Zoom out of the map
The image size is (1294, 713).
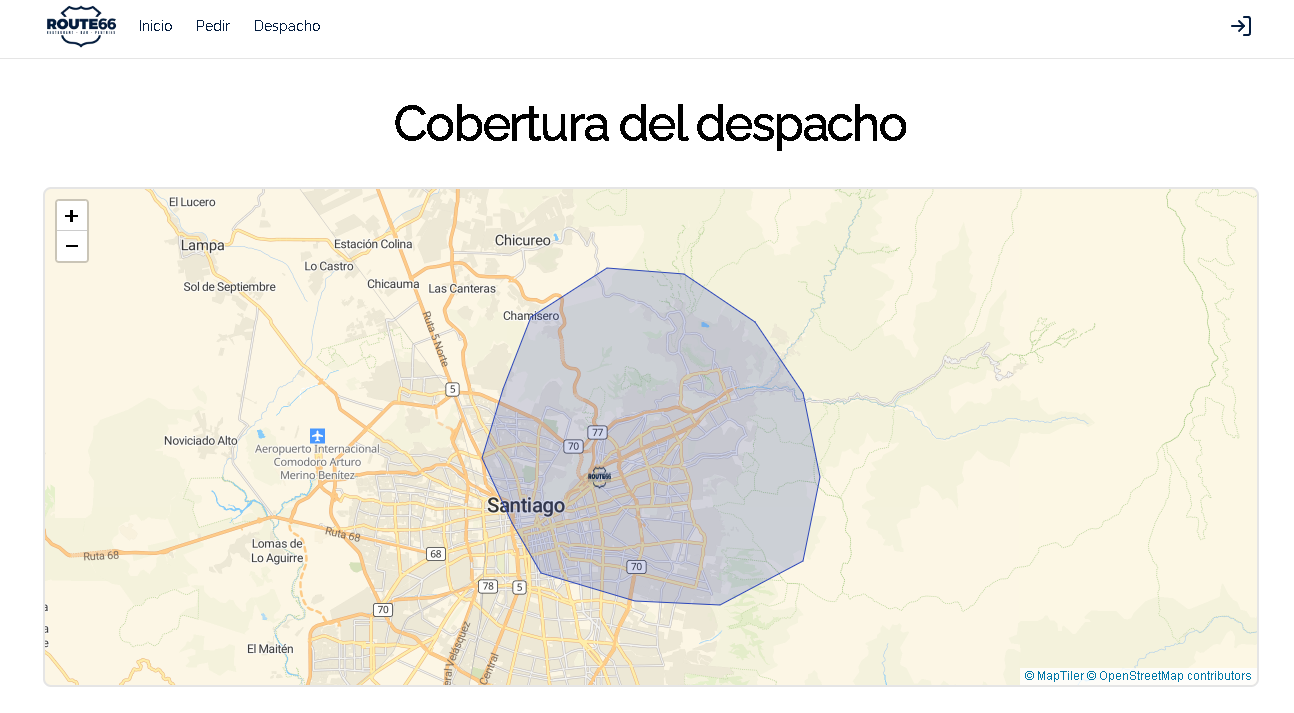[x=72, y=246]
